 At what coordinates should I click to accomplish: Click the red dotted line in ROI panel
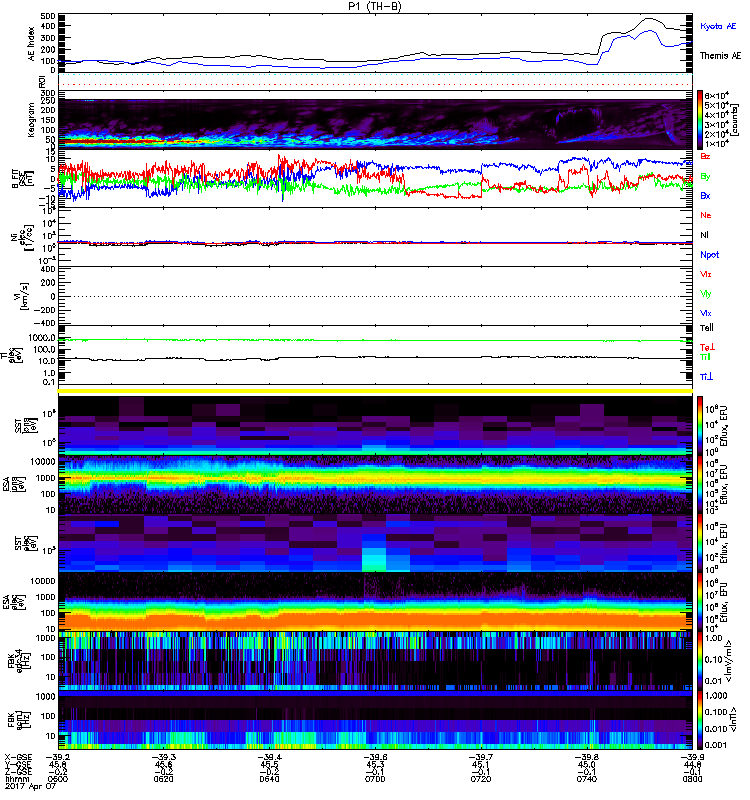pyautogui.click(x=375, y=84)
